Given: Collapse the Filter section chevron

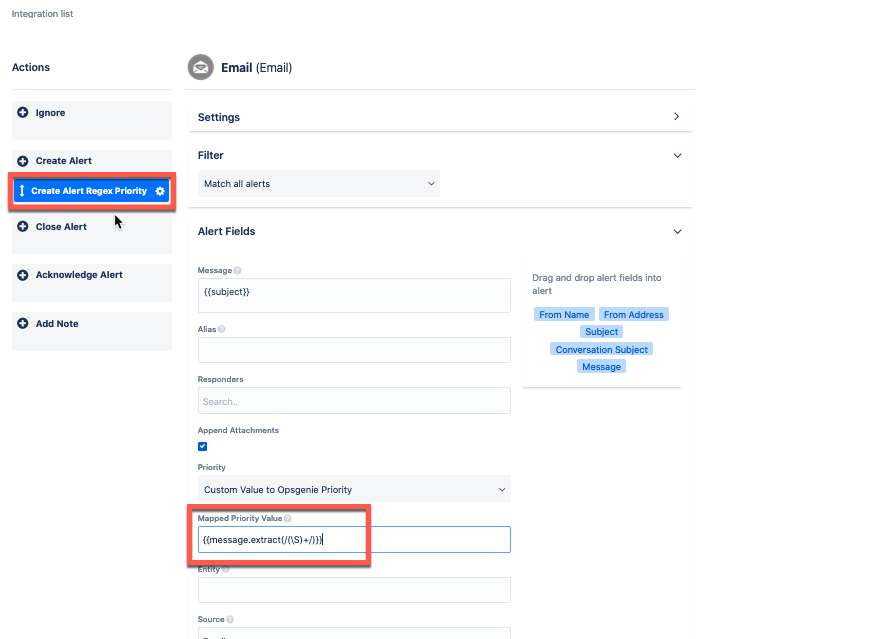Looking at the screenshot, I should (x=677, y=155).
